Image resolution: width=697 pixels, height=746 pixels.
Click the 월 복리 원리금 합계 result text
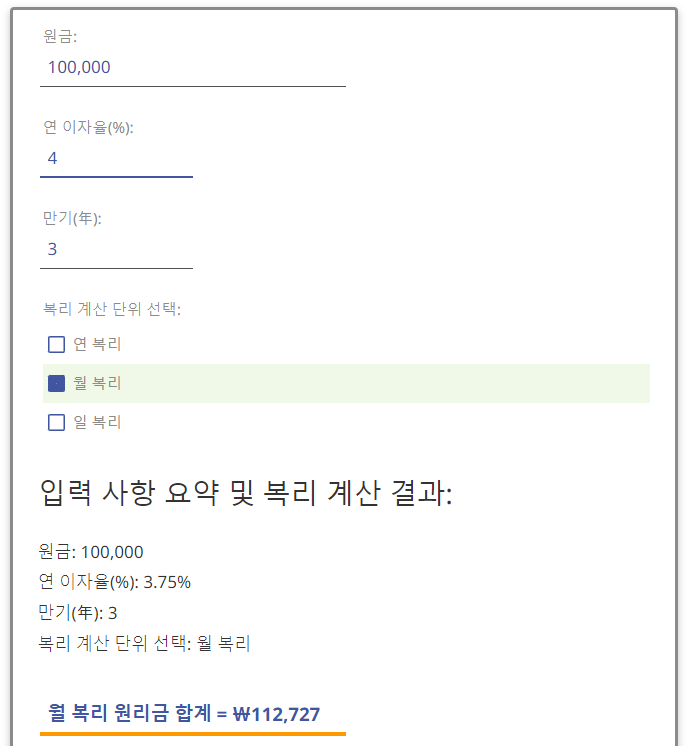click(x=129, y=713)
